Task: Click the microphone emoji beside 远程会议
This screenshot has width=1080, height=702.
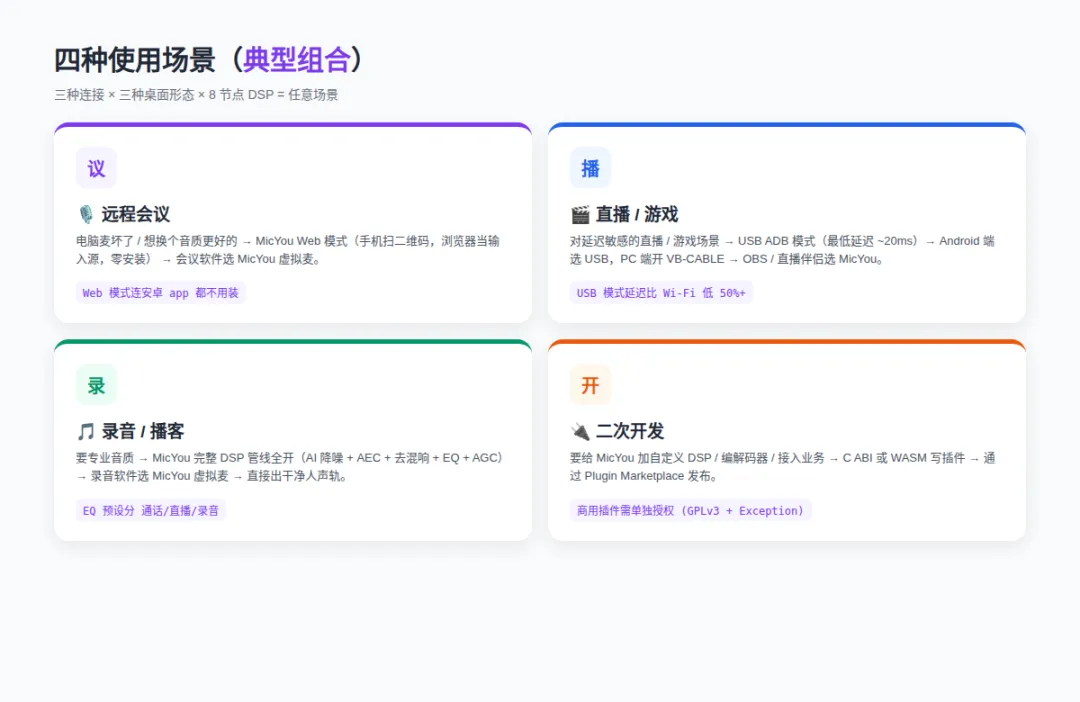Action: pyautogui.click(x=85, y=214)
